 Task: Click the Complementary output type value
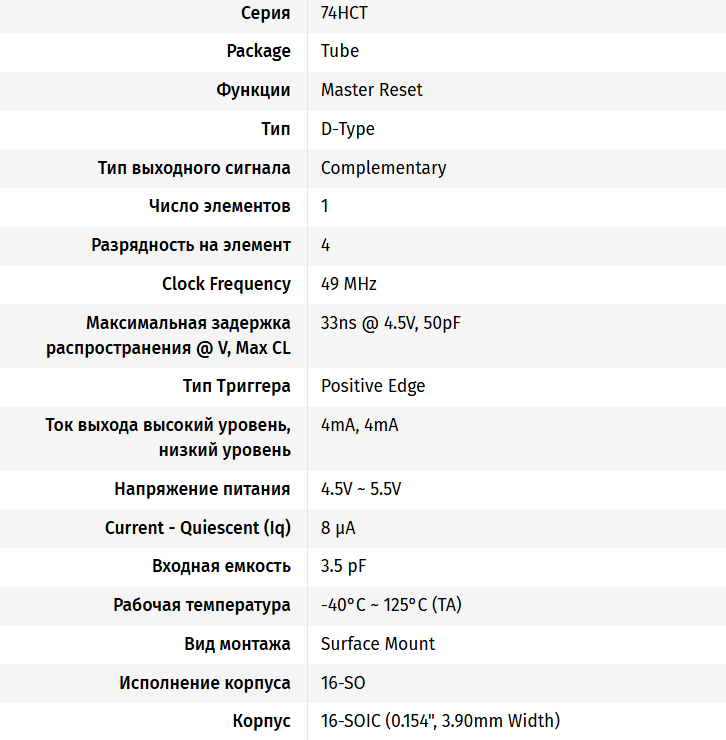(383, 168)
